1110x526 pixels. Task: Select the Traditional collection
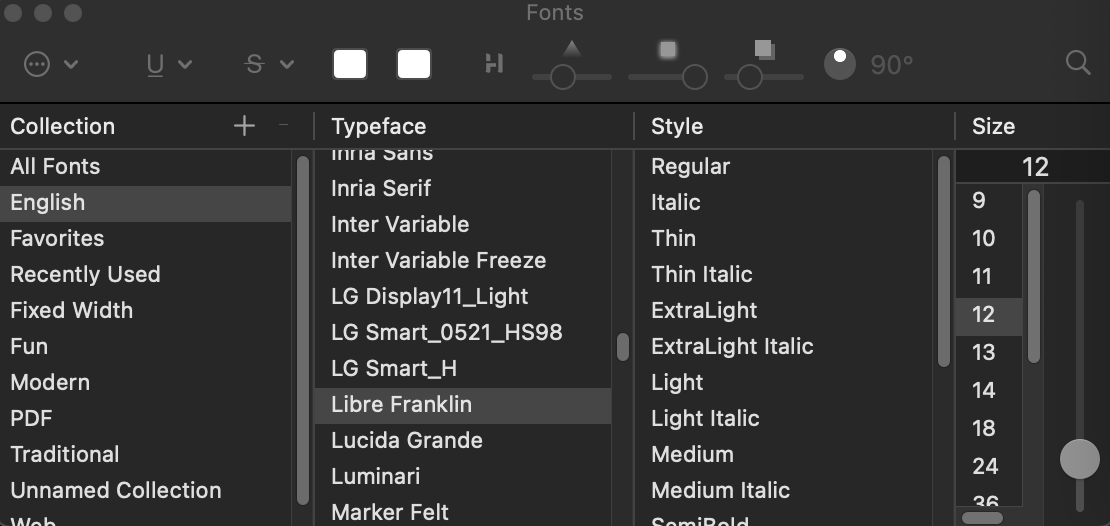tap(146, 455)
